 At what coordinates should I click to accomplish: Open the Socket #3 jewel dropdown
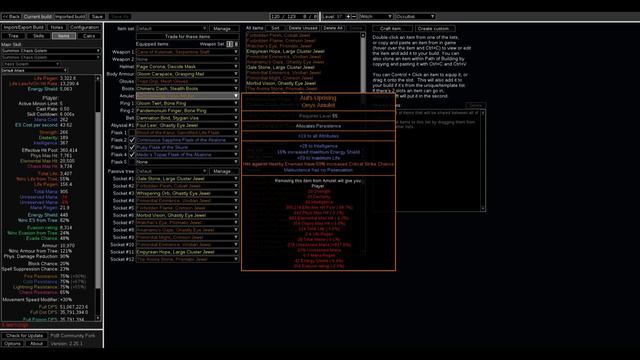187,193
